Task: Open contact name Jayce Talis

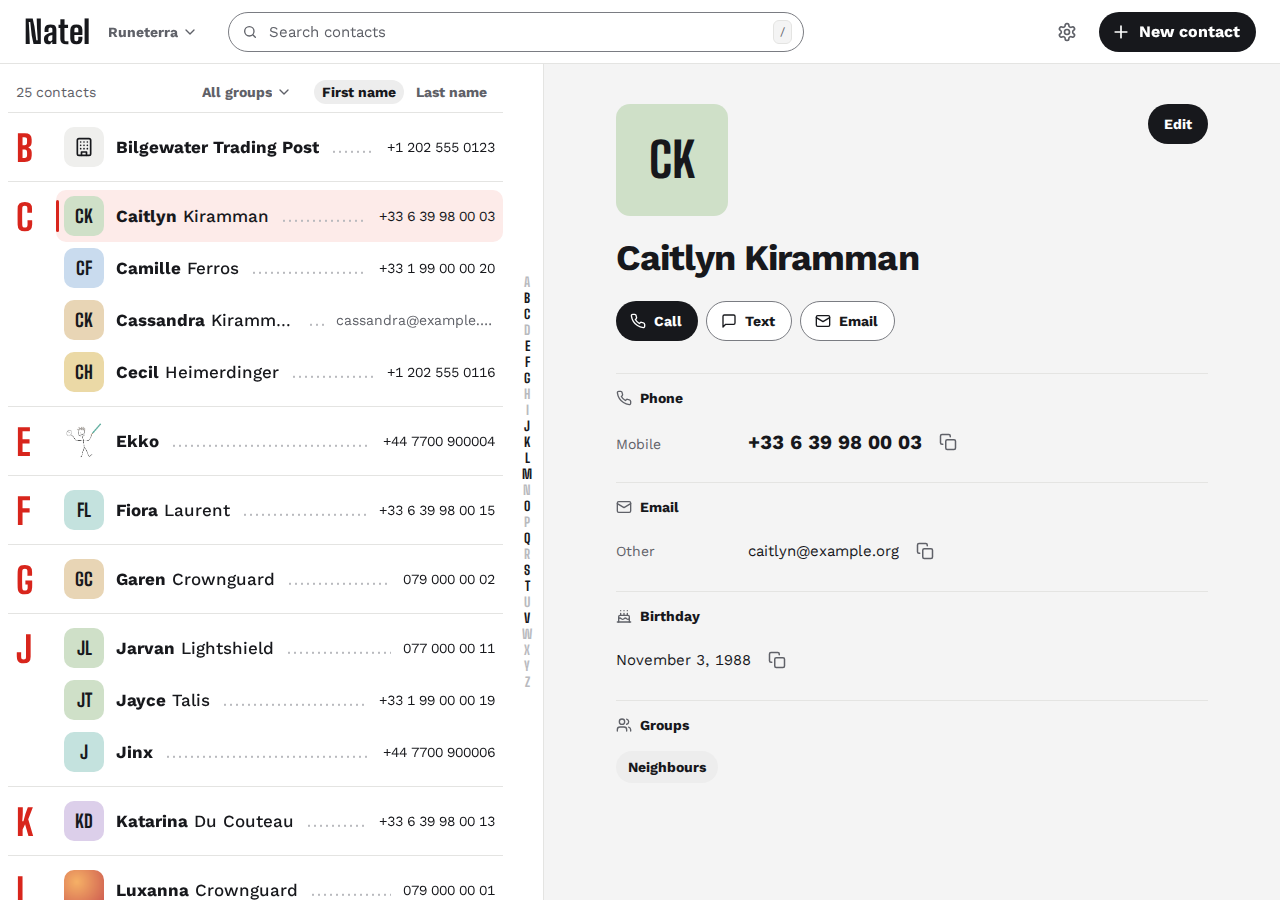Action: [x=163, y=700]
